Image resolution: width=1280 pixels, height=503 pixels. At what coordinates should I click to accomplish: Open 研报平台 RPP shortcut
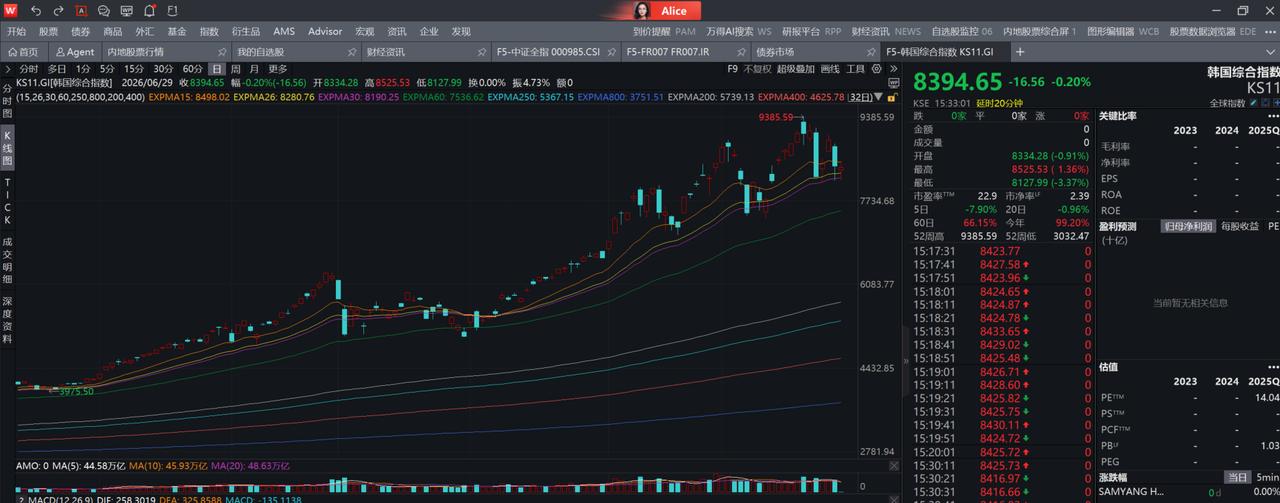click(x=811, y=31)
